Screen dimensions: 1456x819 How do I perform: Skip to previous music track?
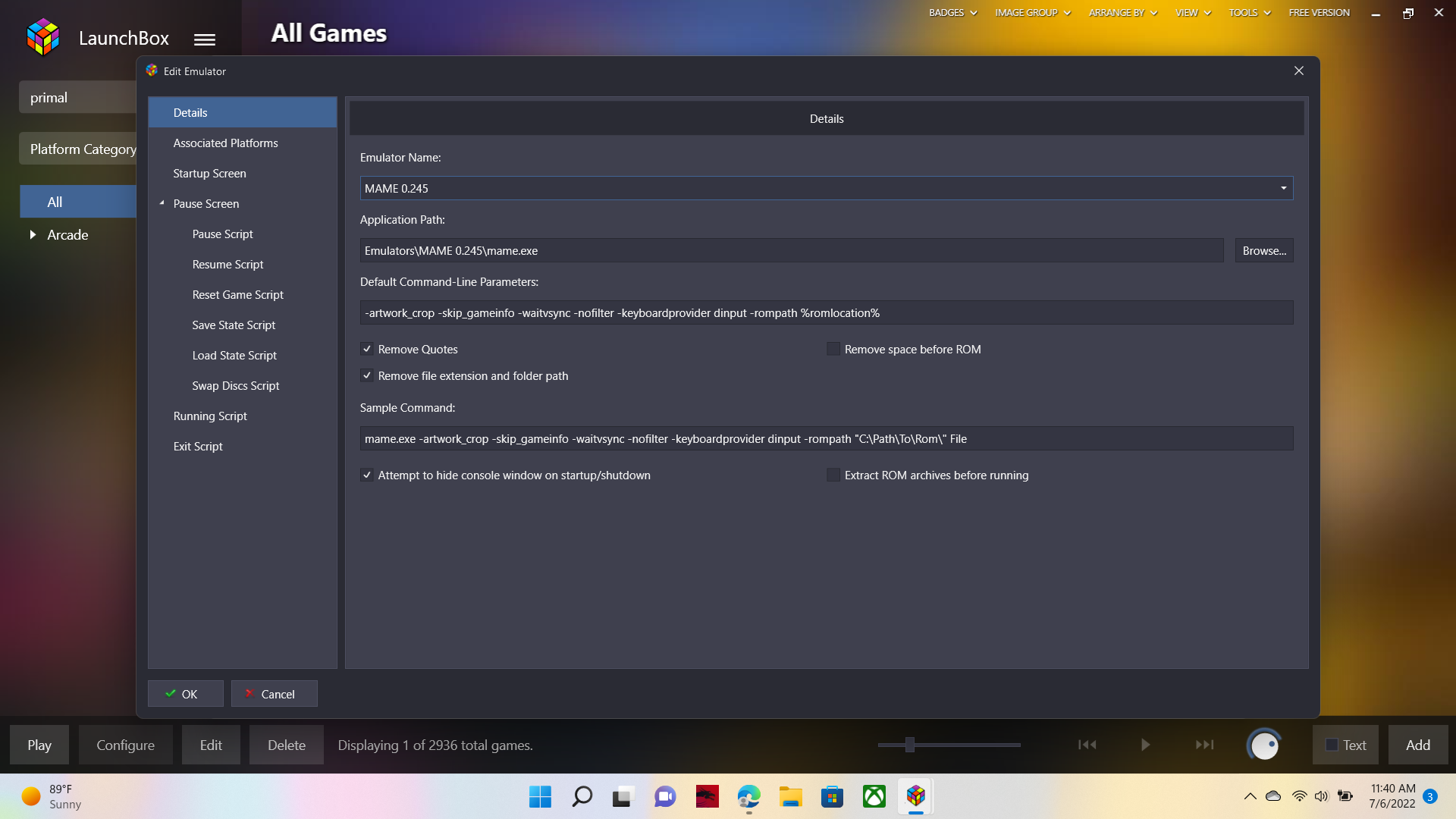coord(1087,745)
